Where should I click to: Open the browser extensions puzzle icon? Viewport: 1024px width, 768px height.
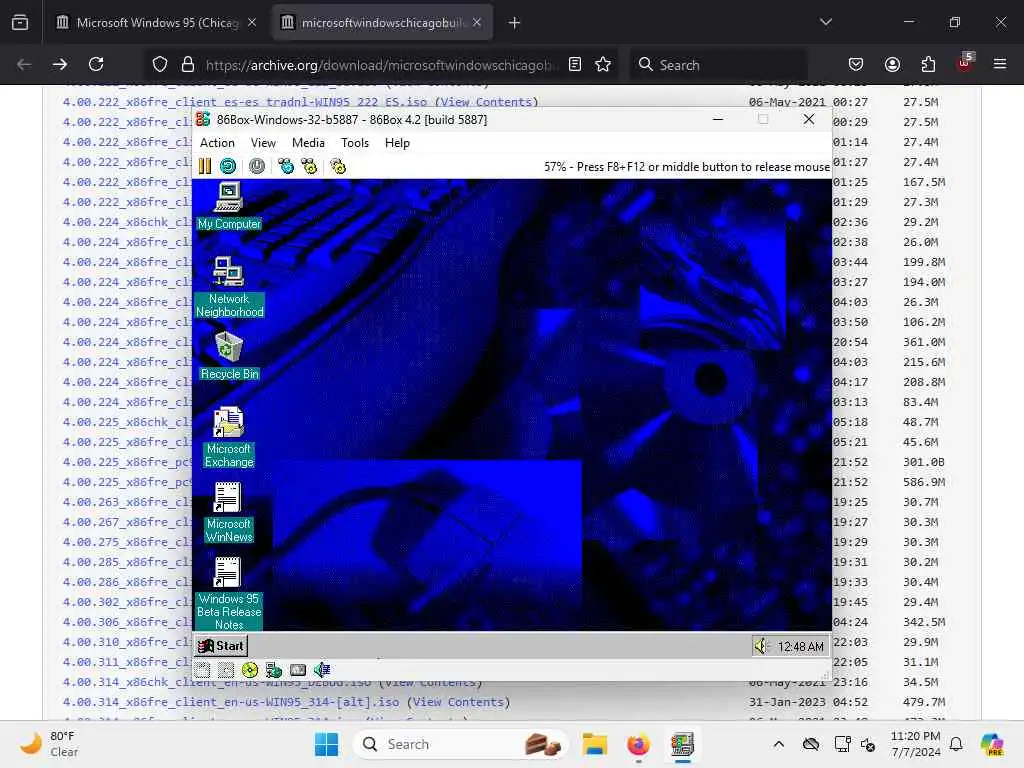tap(928, 64)
